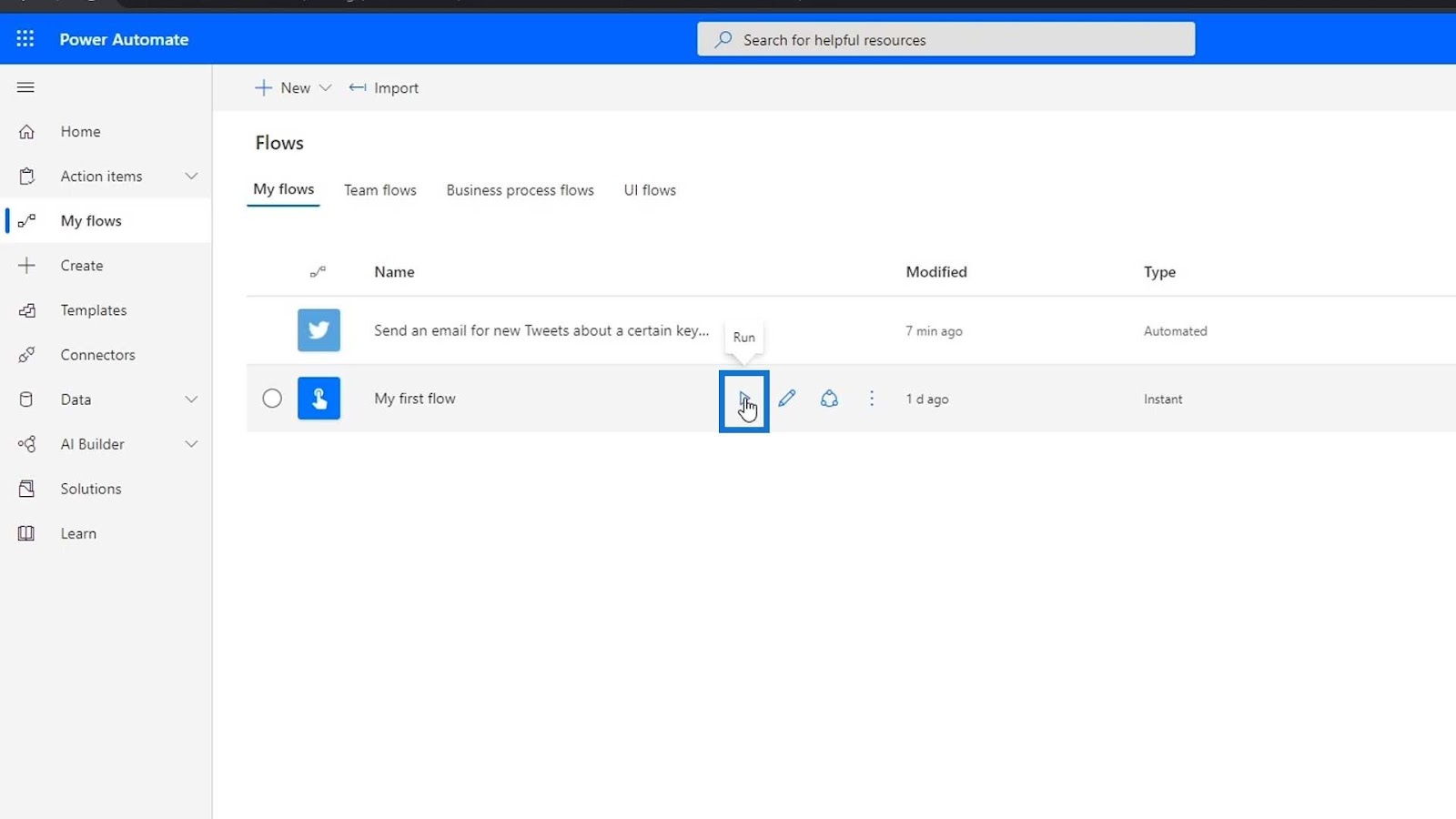Click the Flows page heading
The width and height of the screenshot is (1456, 819).
pos(279,143)
